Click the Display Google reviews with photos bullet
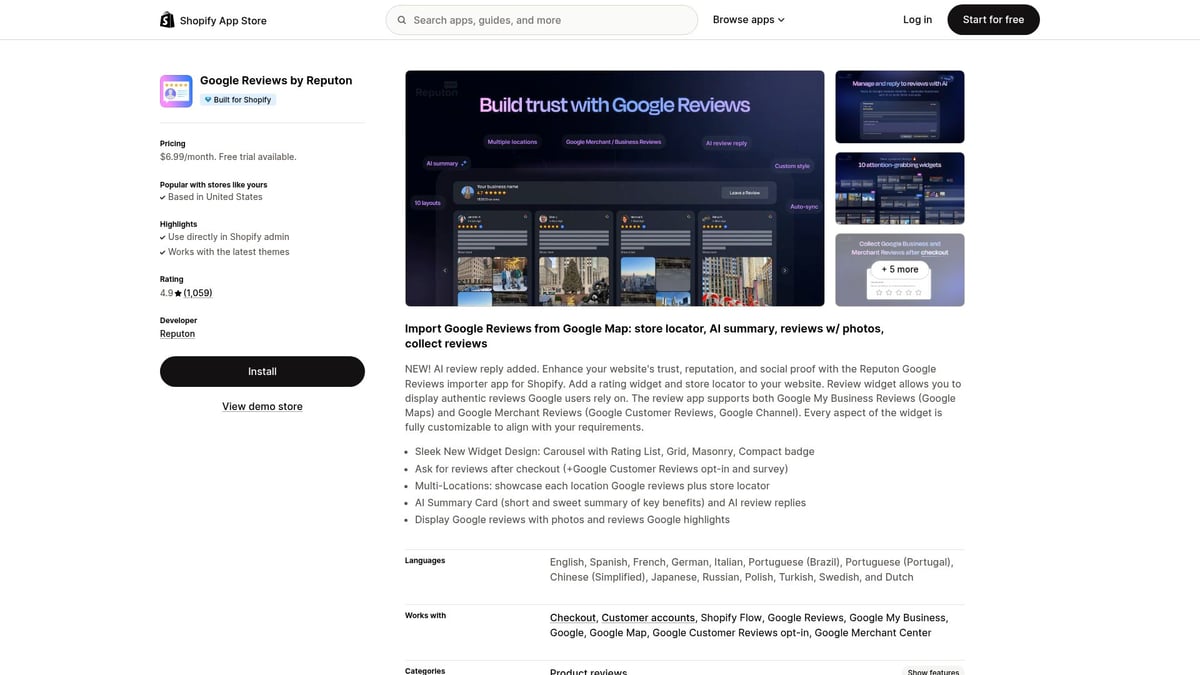This screenshot has height=675, width=1200. pyautogui.click(x=572, y=519)
